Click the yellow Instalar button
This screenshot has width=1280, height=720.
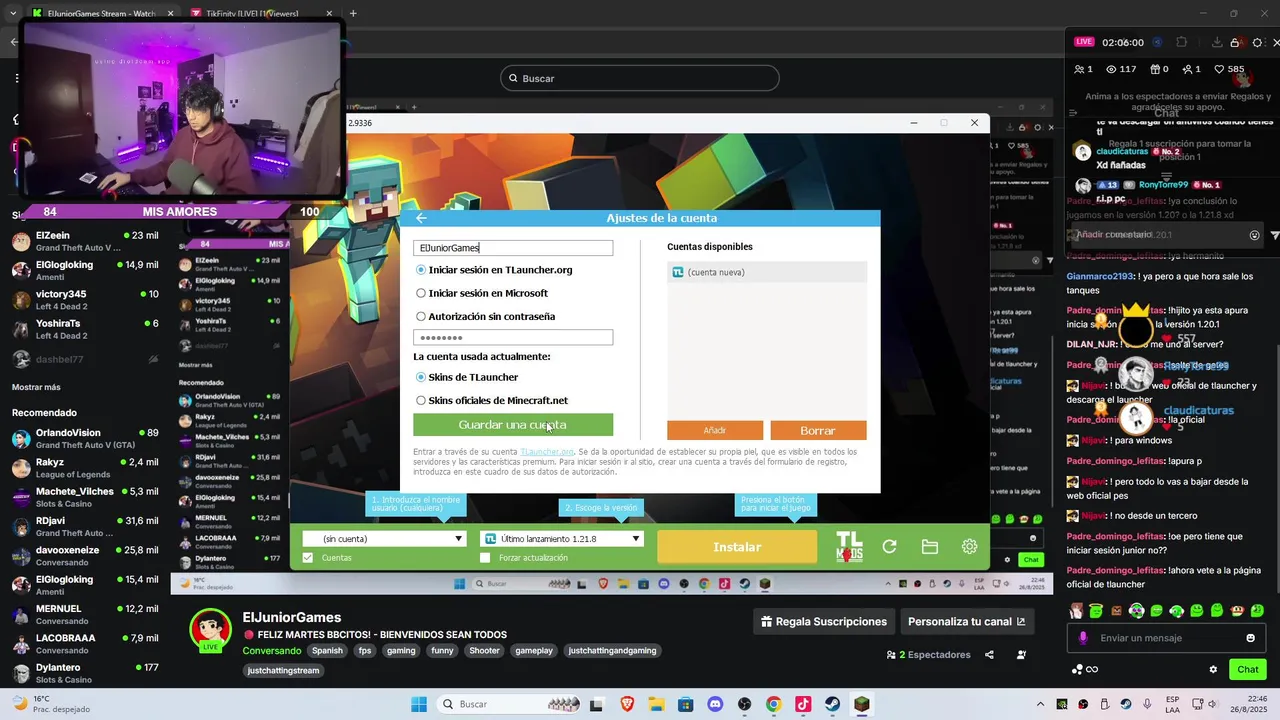point(737,547)
